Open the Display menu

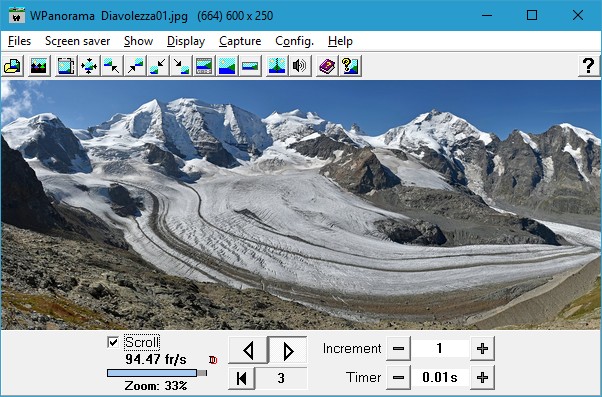pyautogui.click(x=186, y=41)
